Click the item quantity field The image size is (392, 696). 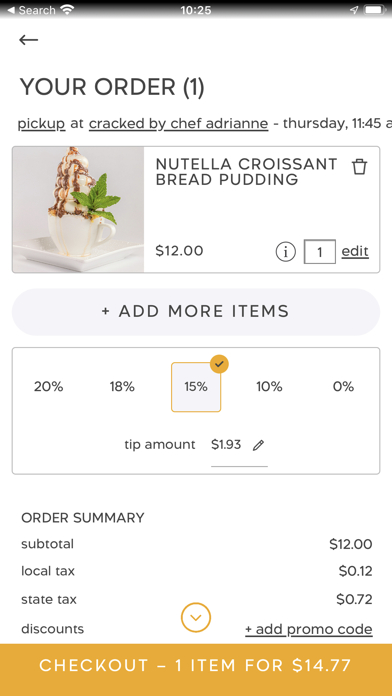(x=320, y=252)
